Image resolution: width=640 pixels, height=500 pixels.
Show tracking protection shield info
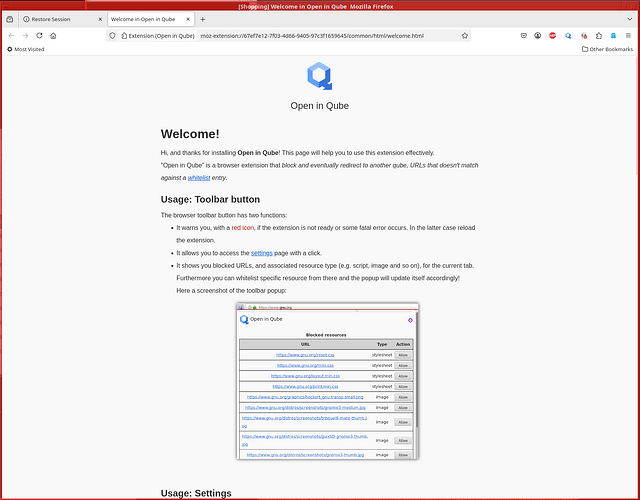coord(112,36)
